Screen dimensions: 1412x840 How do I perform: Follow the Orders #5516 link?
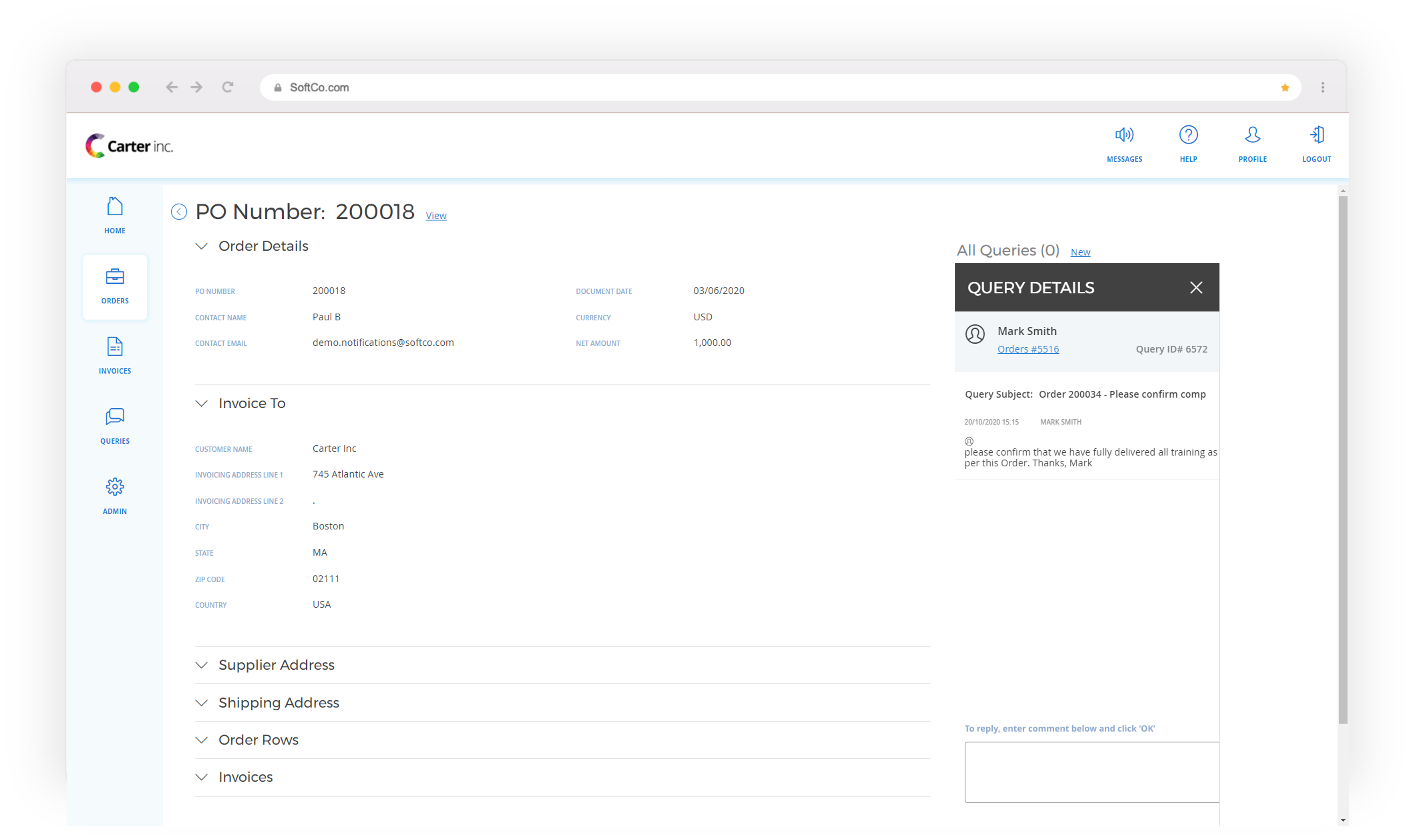click(x=1028, y=349)
